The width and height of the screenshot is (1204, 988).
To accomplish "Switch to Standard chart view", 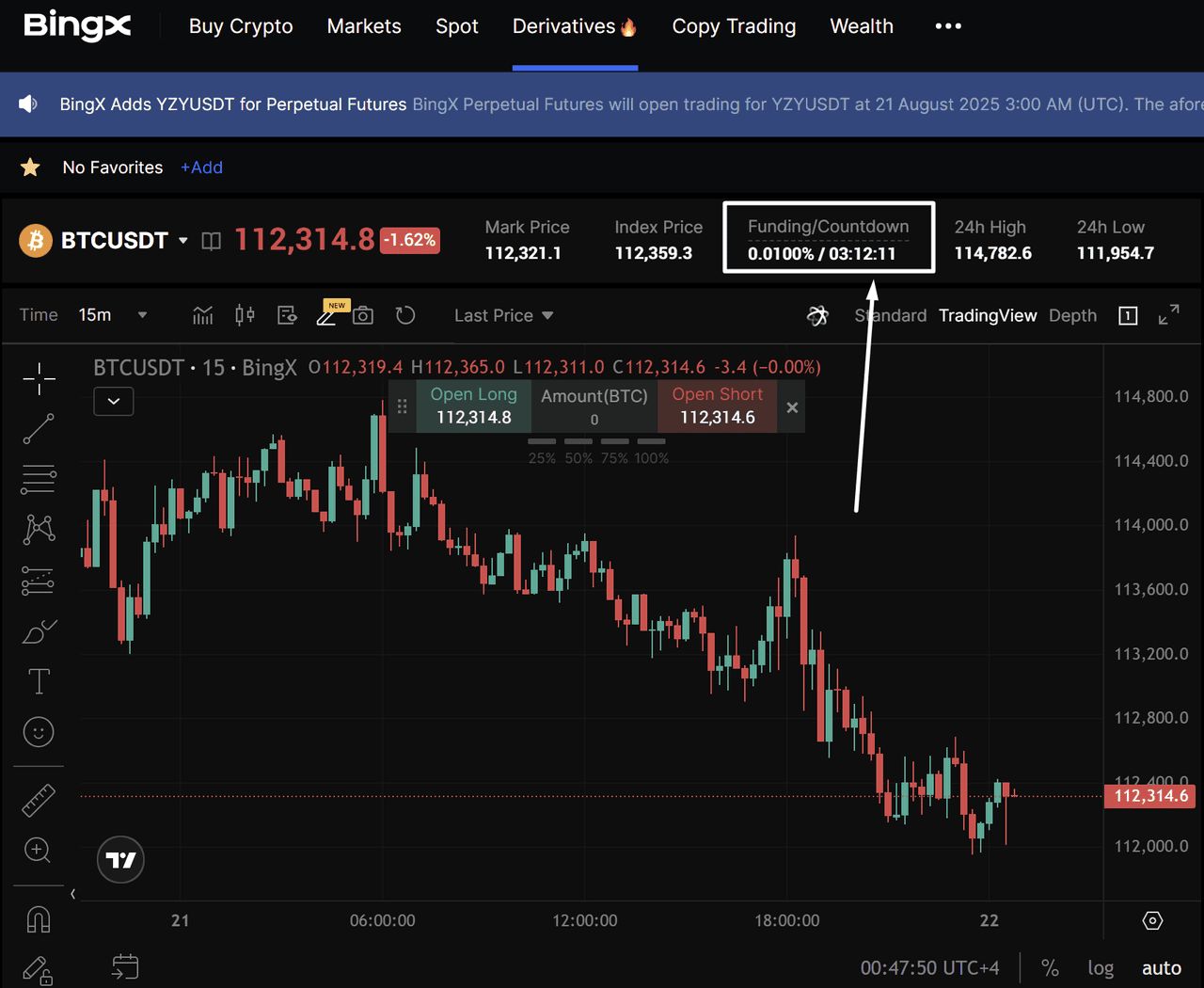I will coord(891,315).
